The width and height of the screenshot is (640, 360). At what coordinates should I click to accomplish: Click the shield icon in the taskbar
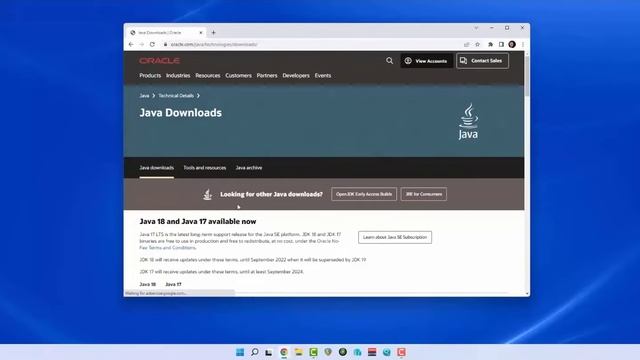pyautogui.click(x=328, y=352)
